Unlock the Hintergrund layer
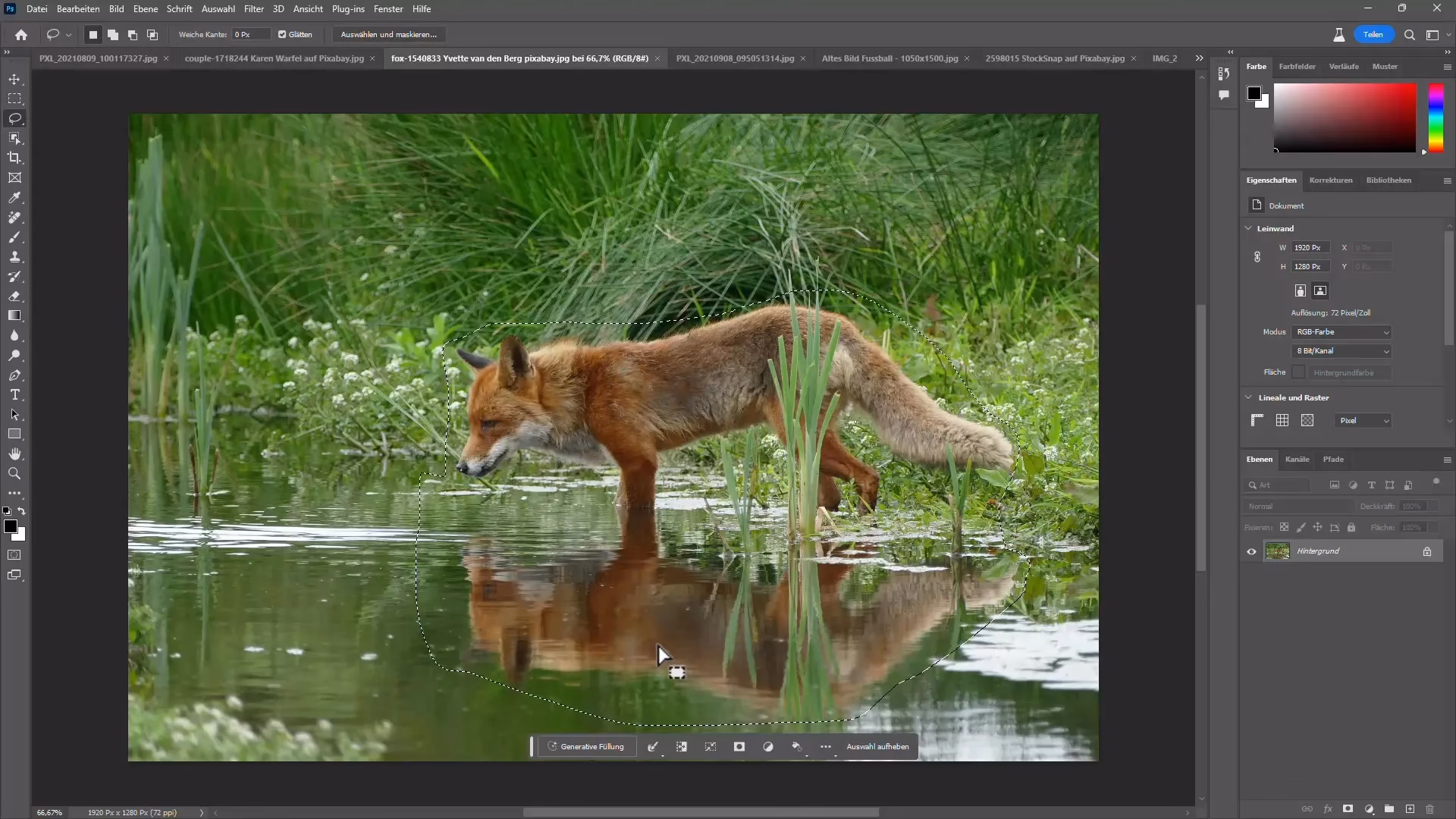 (x=1427, y=551)
